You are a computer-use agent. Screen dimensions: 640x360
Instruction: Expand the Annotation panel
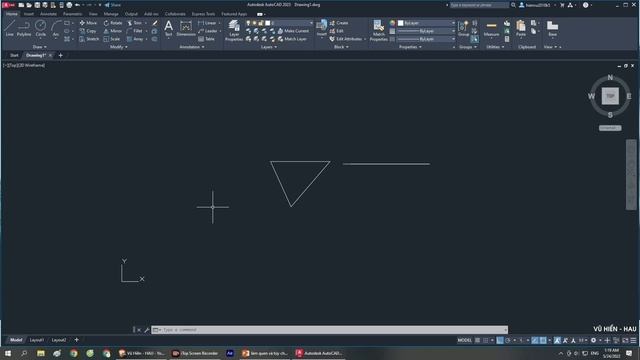coord(192,47)
